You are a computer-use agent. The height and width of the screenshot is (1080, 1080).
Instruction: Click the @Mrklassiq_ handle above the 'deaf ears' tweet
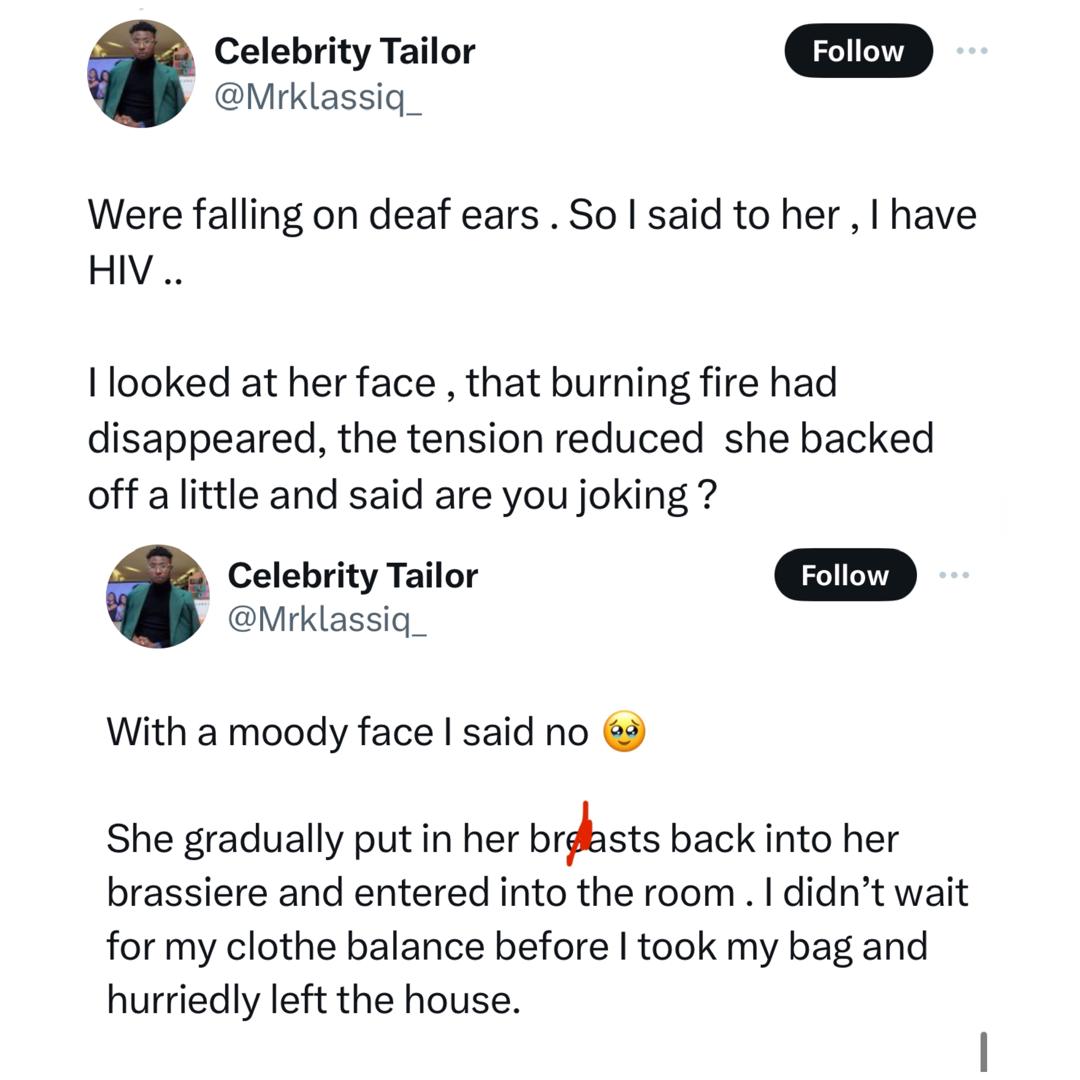pyautogui.click(x=318, y=99)
